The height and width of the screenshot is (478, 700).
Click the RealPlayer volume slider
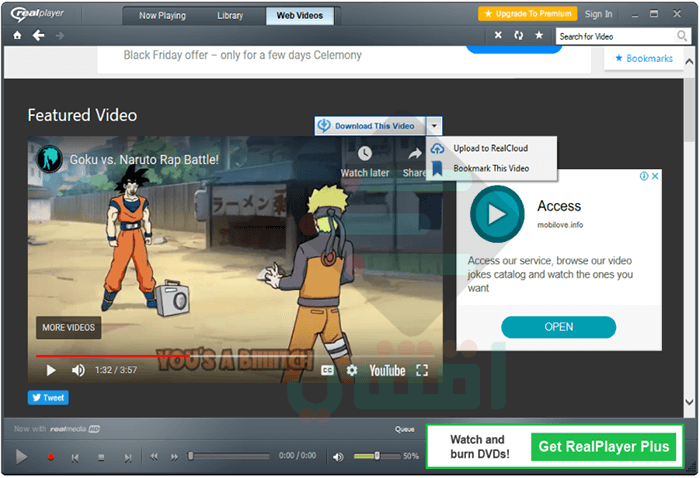click(377, 456)
